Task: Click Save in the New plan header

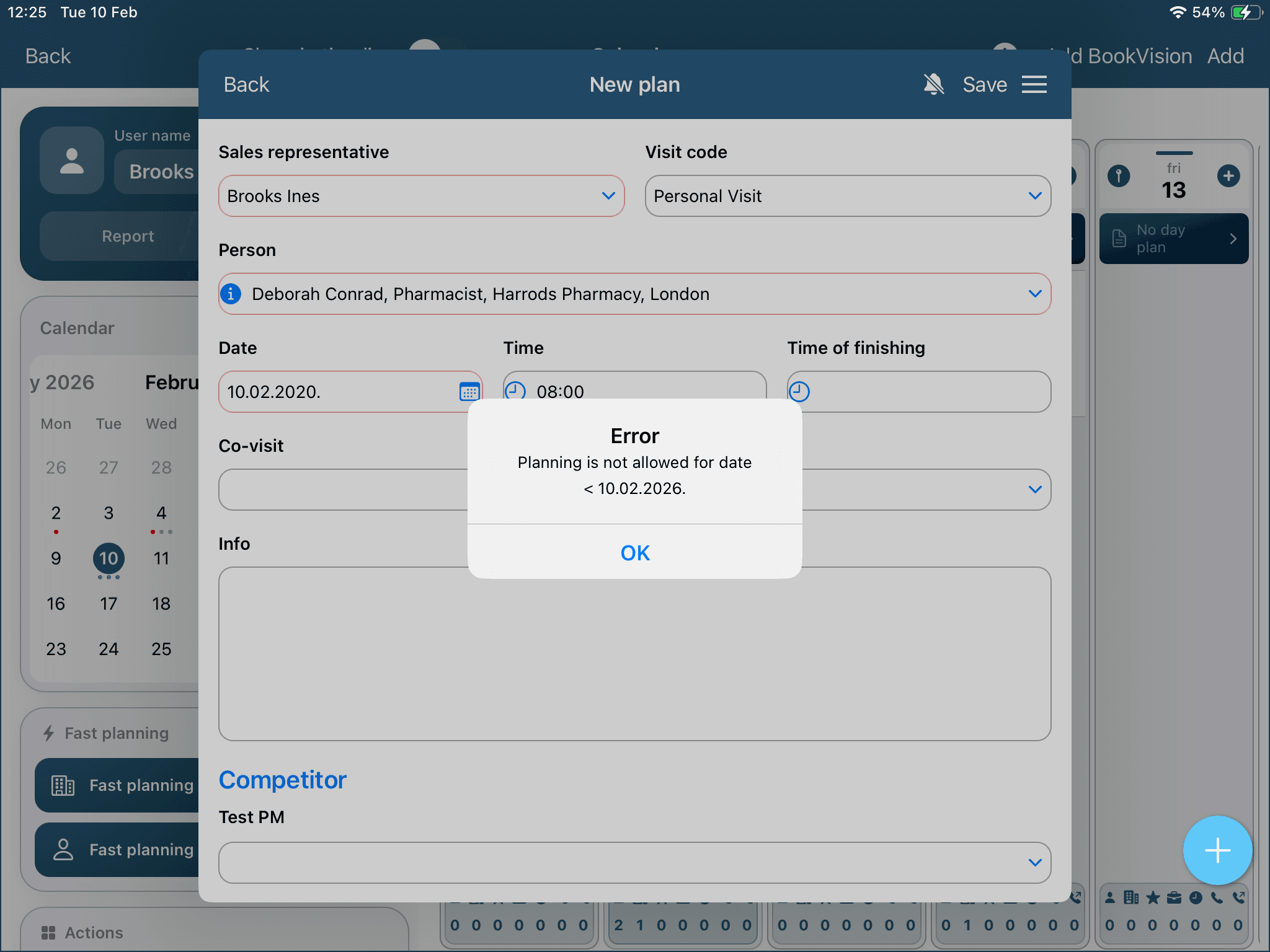Action: click(x=984, y=84)
